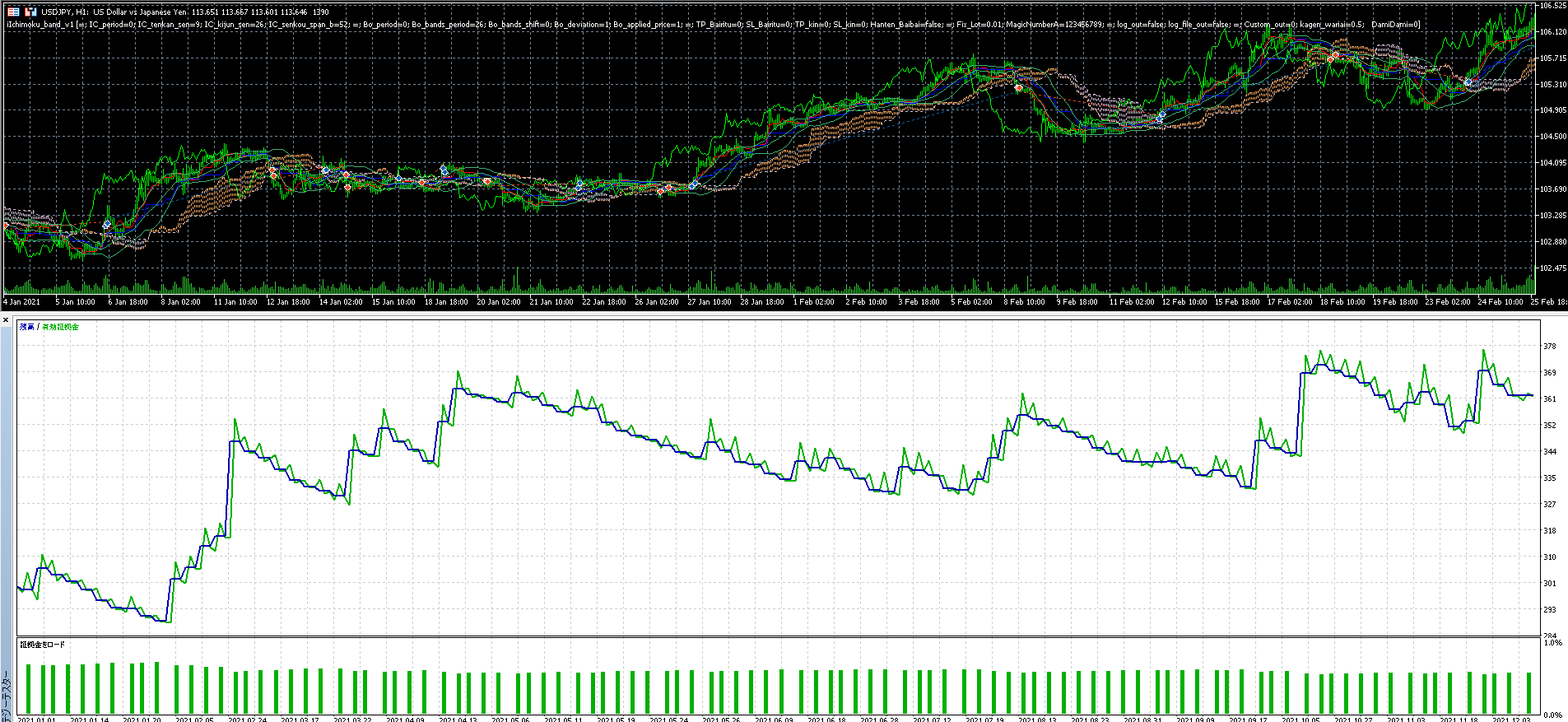Close the strategy tester panel
Image resolution: width=1568 pixels, height=722 pixels.
(6, 320)
